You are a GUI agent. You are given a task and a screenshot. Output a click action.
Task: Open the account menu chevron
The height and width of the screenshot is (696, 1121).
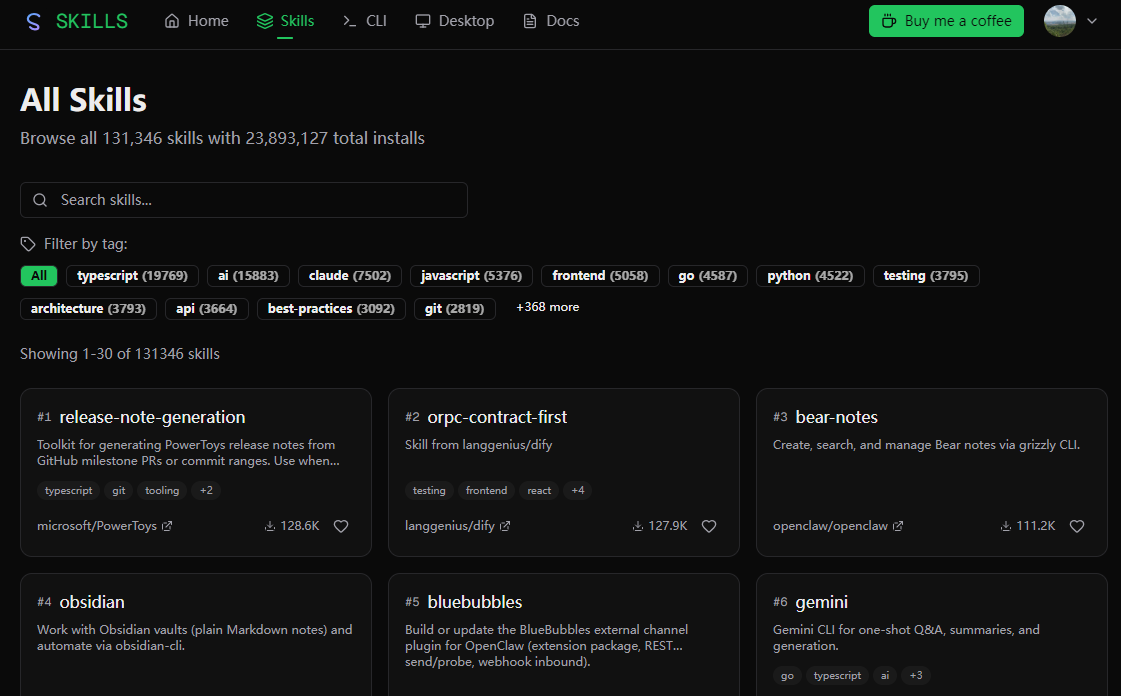click(x=1092, y=21)
